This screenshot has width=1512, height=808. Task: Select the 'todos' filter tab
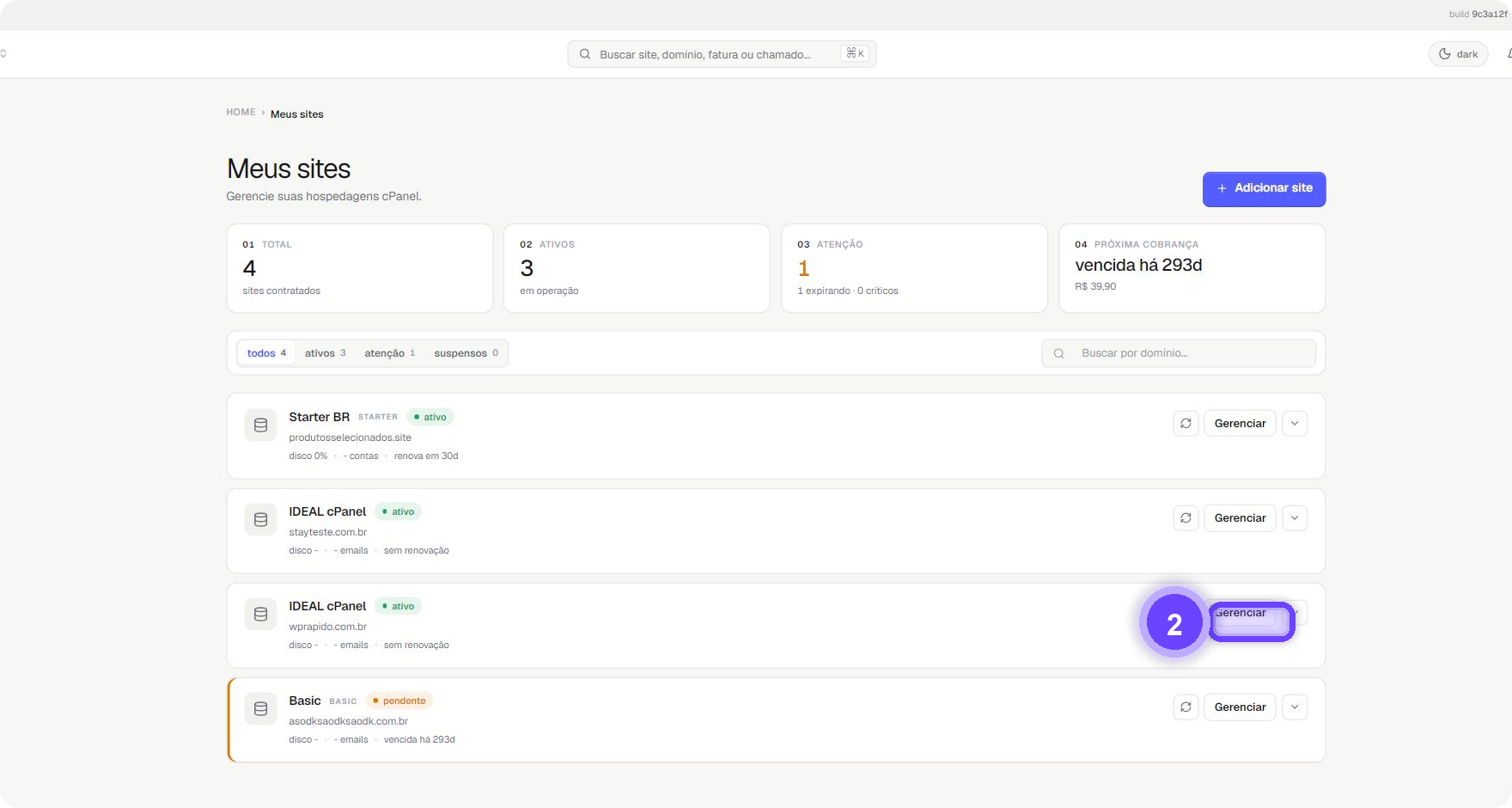point(266,353)
